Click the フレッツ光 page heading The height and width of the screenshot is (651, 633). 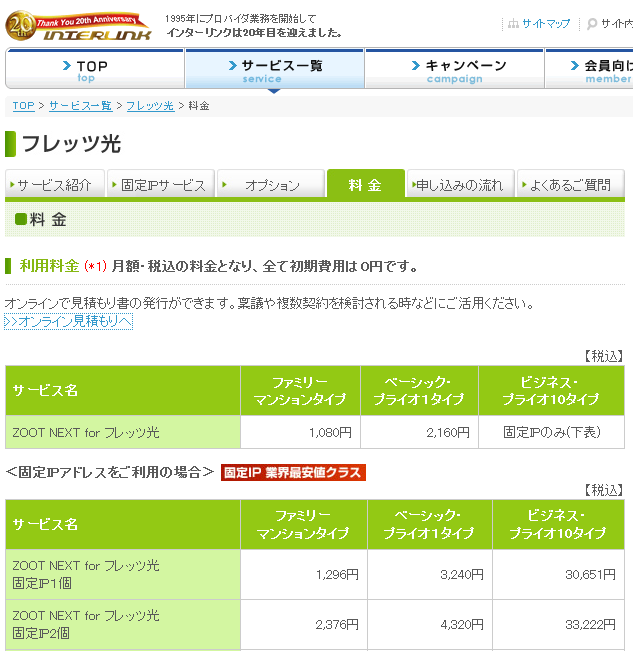click(71, 144)
